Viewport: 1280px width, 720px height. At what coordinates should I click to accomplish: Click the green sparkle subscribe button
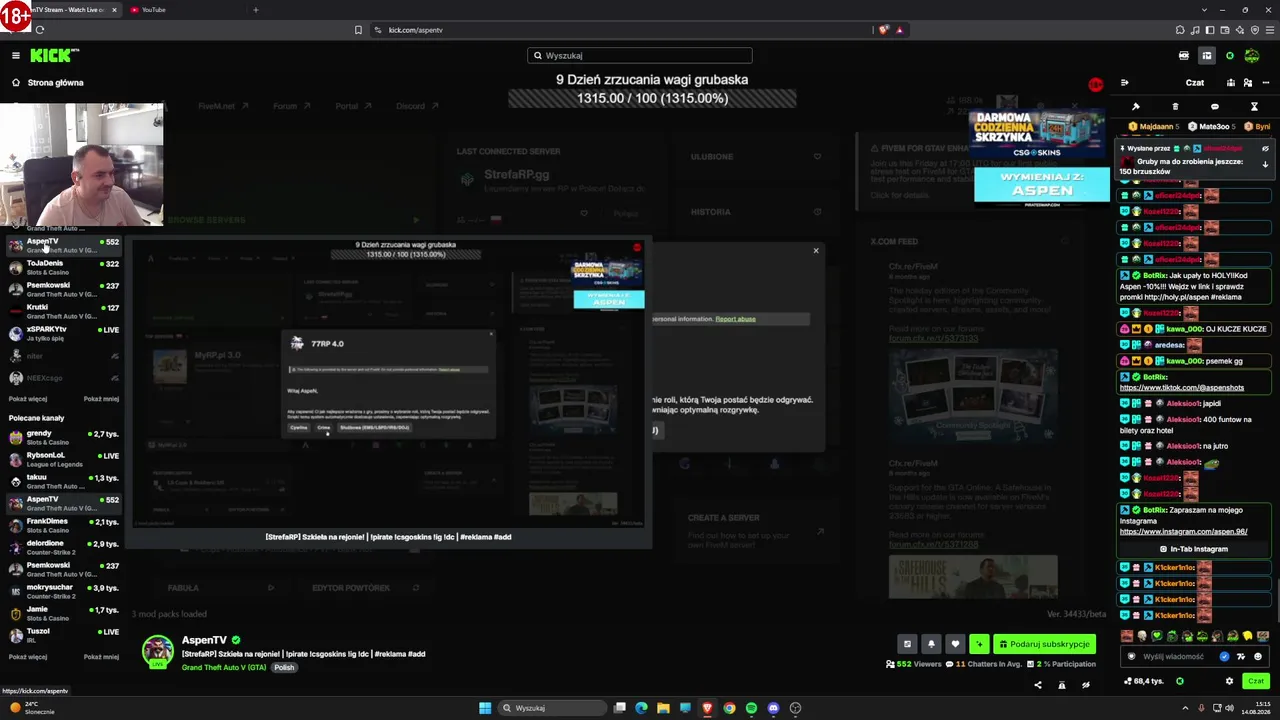[979, 644]
